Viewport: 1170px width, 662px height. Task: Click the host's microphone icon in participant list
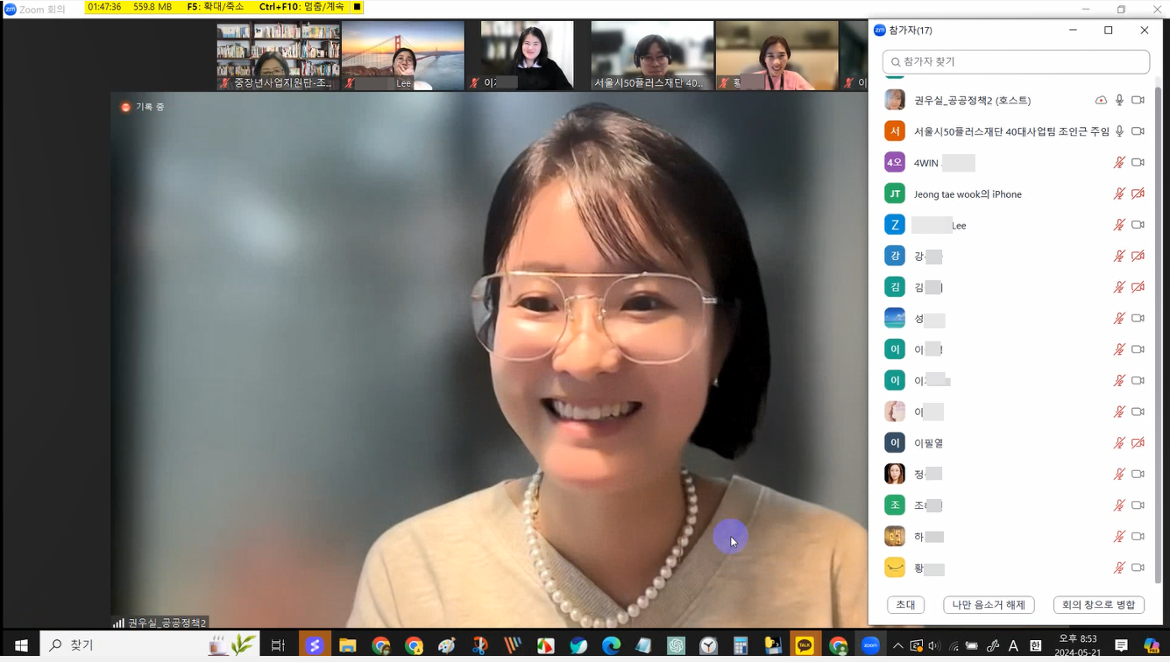tap(1119, 100)
